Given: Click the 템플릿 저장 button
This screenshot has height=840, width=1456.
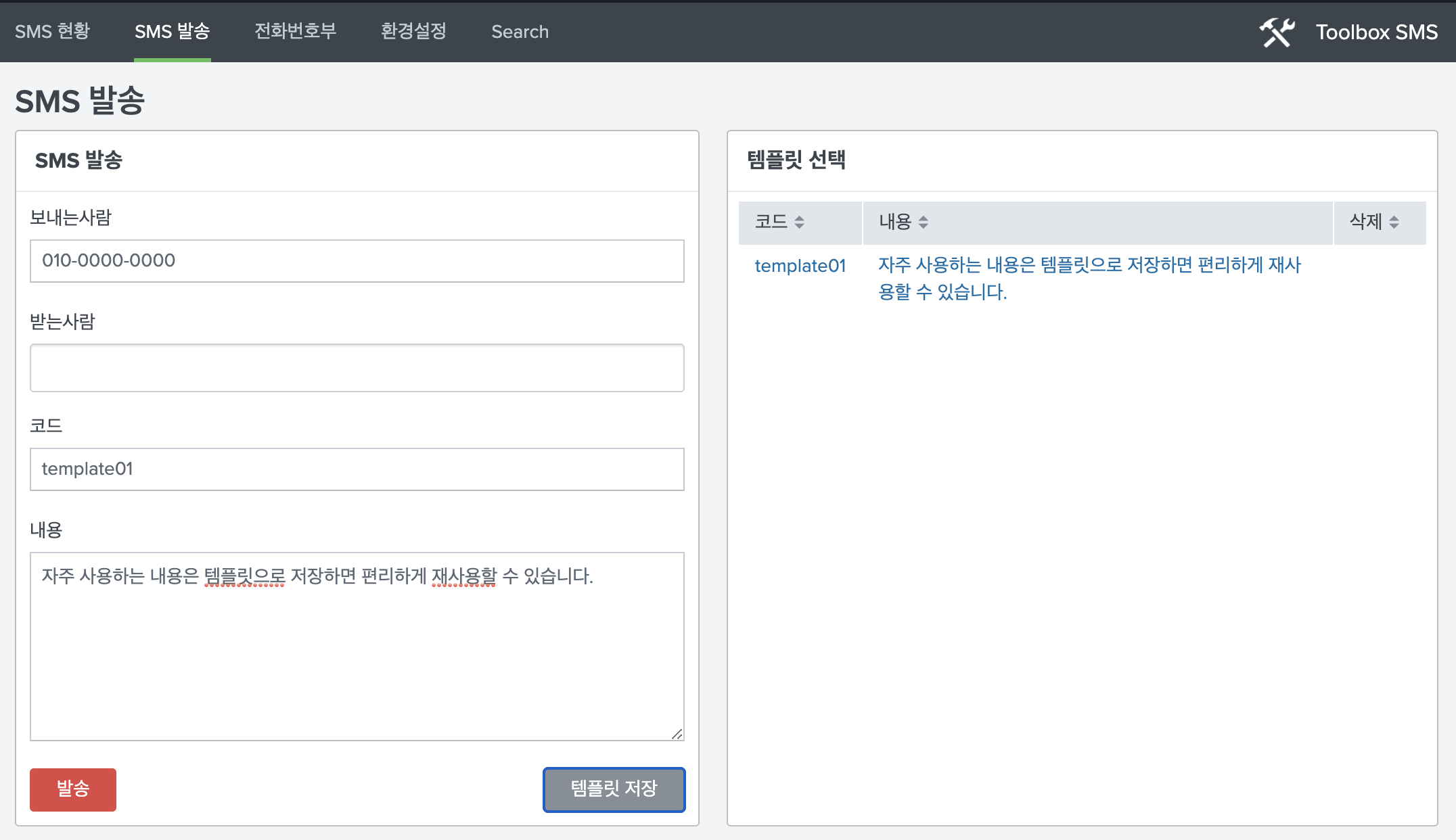Looking at the screenshot, I should [x=613, y=789].
